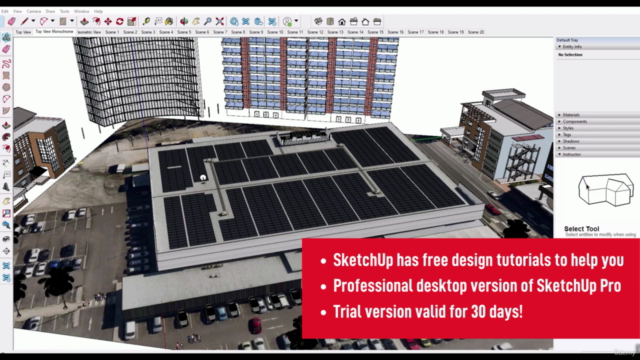This screenshot has height=360, width=640.
Task: Open the 3D Warehouse globe icon
Action: pos(234,21)
